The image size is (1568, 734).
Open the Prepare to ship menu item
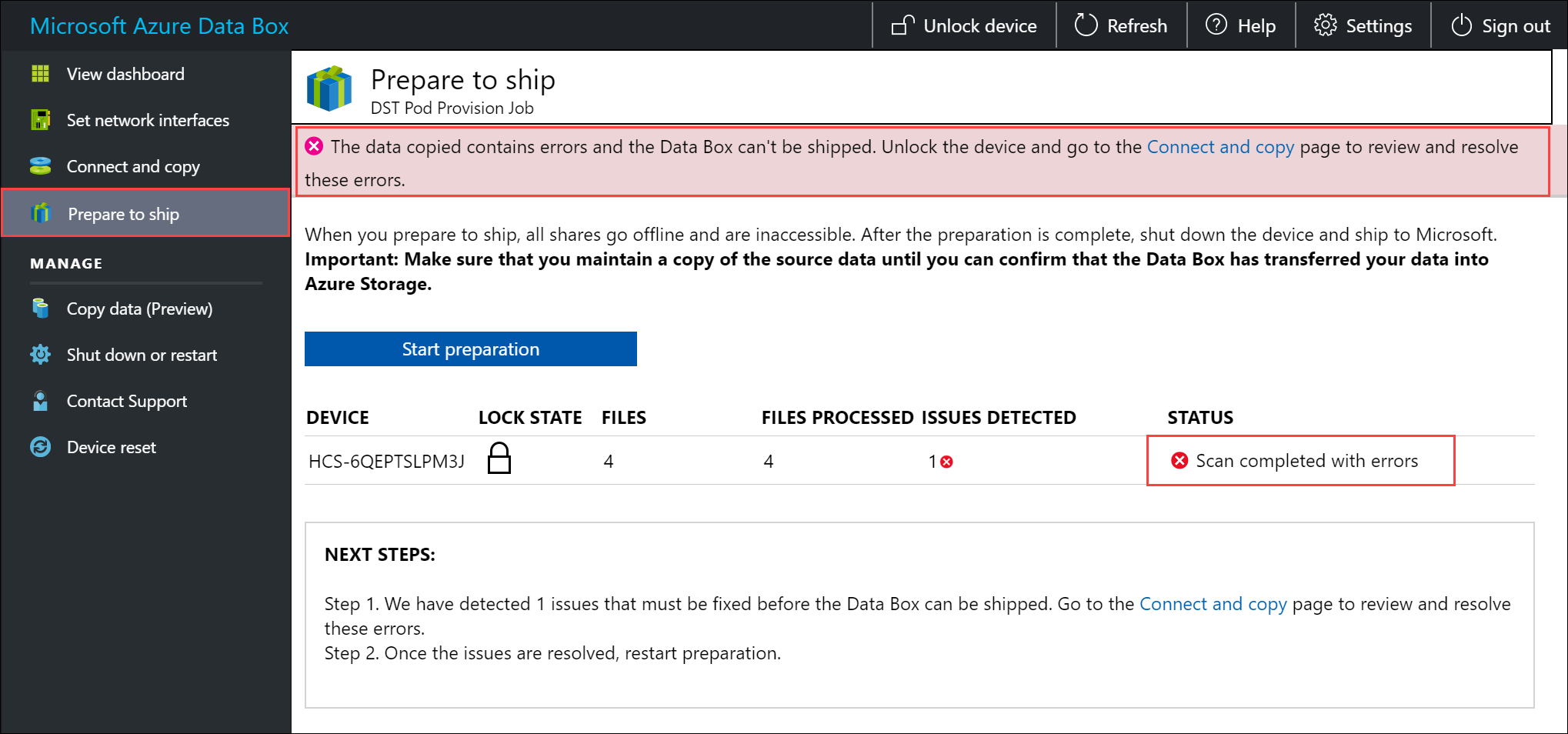pyautogui.click(x=123, y=214)
